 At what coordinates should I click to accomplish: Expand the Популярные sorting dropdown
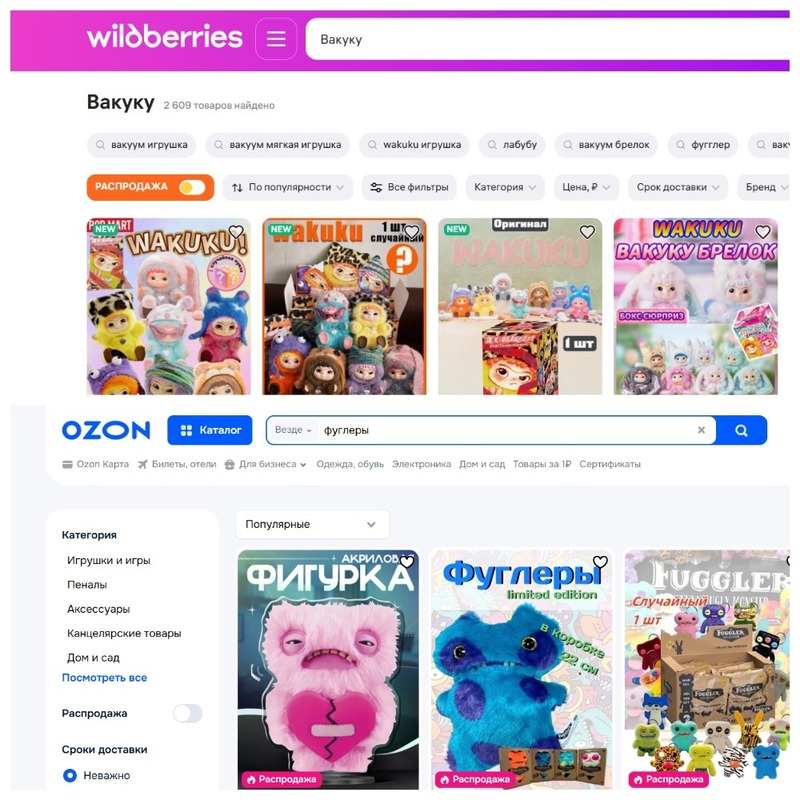coord(312,524)
